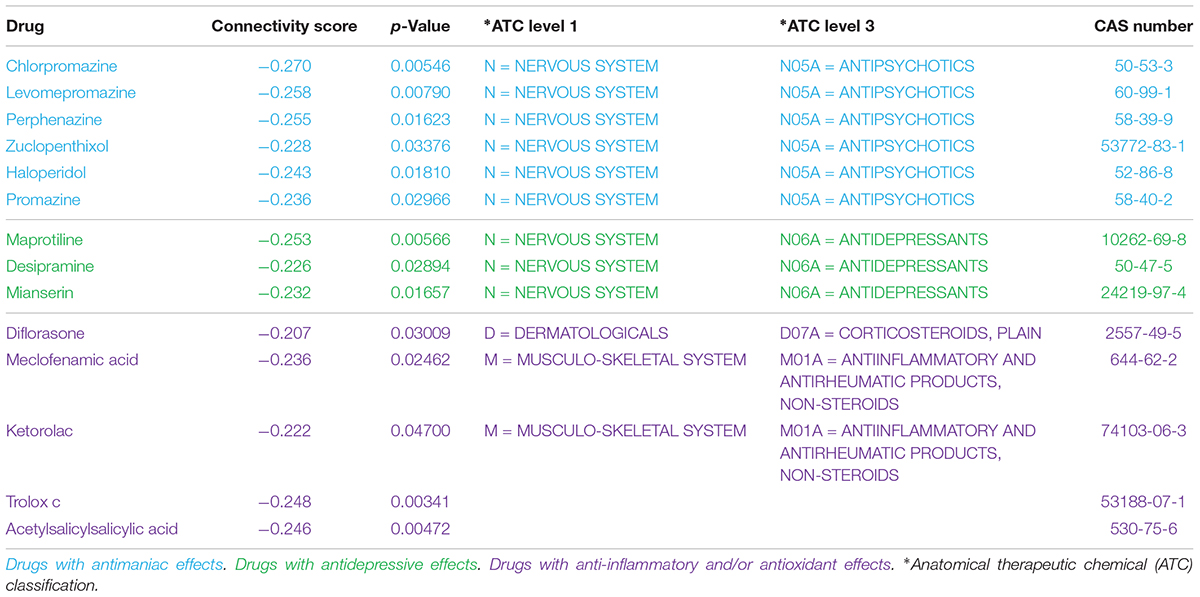The image size is (1200, 597).
Task: Select the Desipramine drug cell
Action: click(50, 266)
